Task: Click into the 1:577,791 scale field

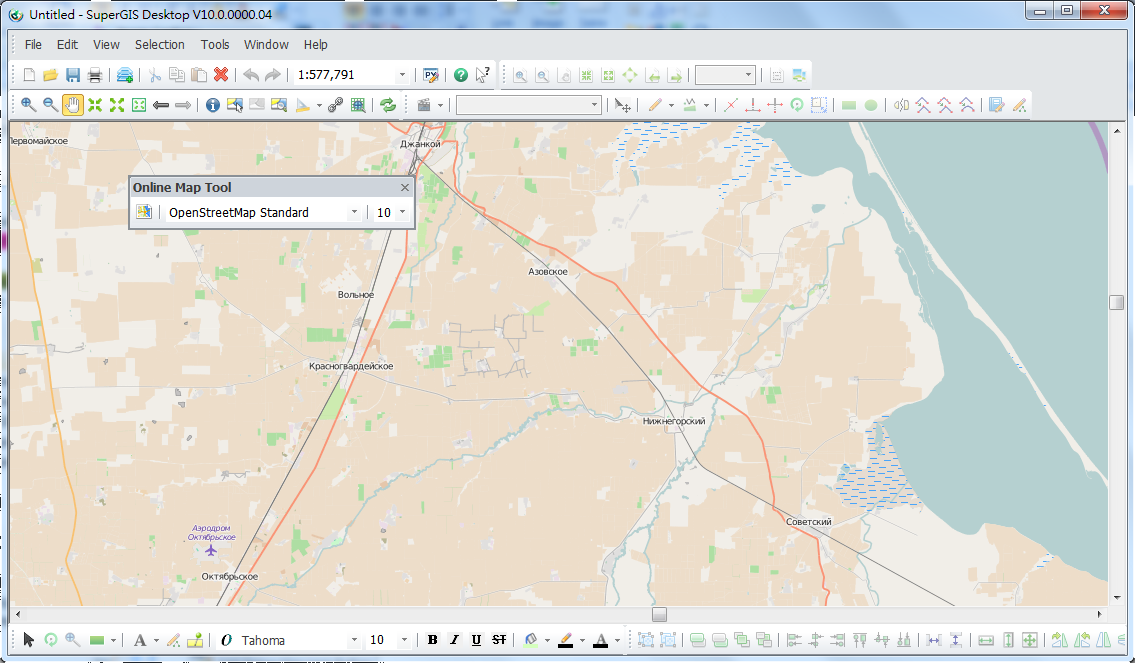Action: pos(345,75)
